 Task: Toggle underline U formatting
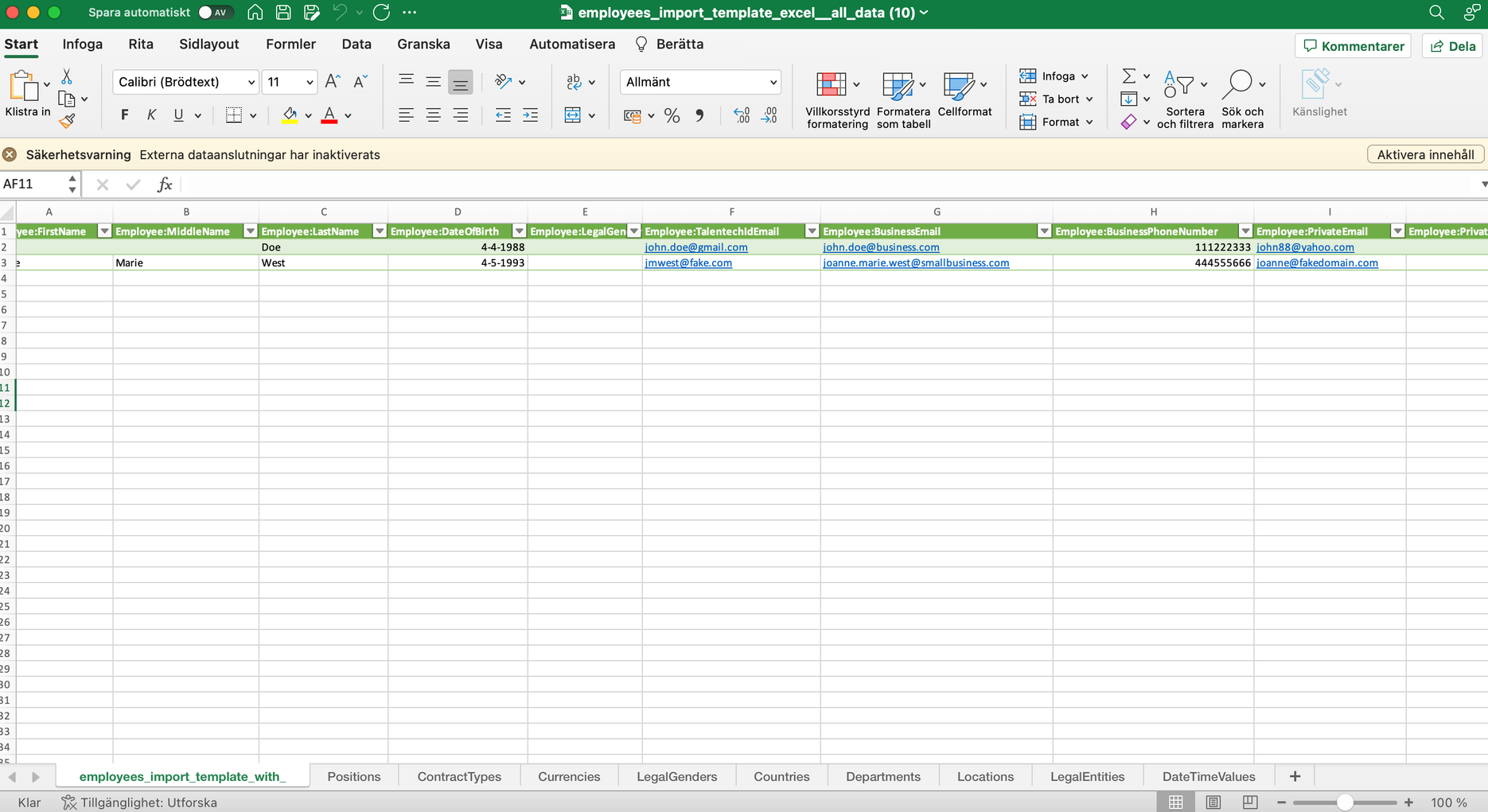(x=178, y=115)
